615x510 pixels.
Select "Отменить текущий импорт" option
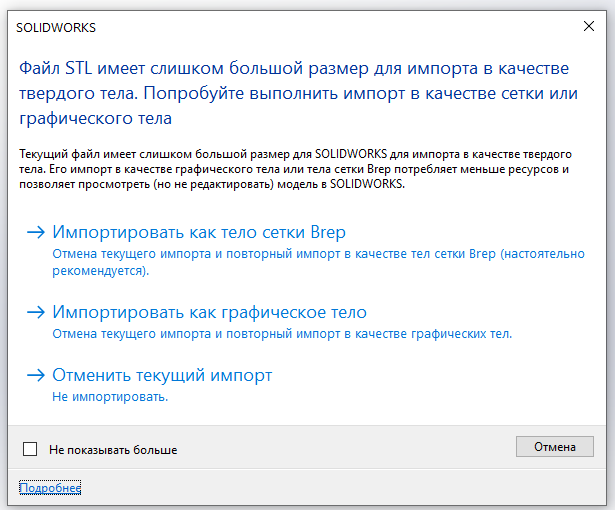tap(162, 376)
